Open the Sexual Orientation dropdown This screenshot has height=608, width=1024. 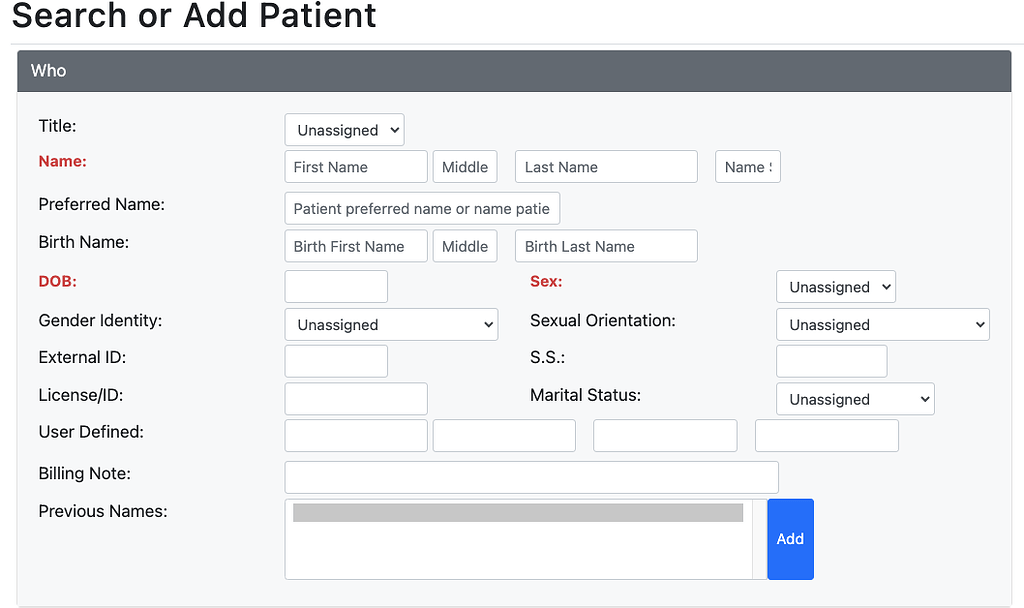point(882,324)
